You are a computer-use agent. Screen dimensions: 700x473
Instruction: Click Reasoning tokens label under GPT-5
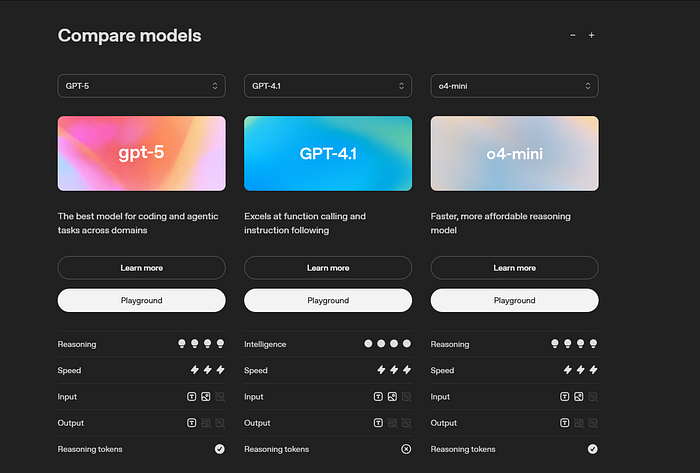click(x=90, y=449)
